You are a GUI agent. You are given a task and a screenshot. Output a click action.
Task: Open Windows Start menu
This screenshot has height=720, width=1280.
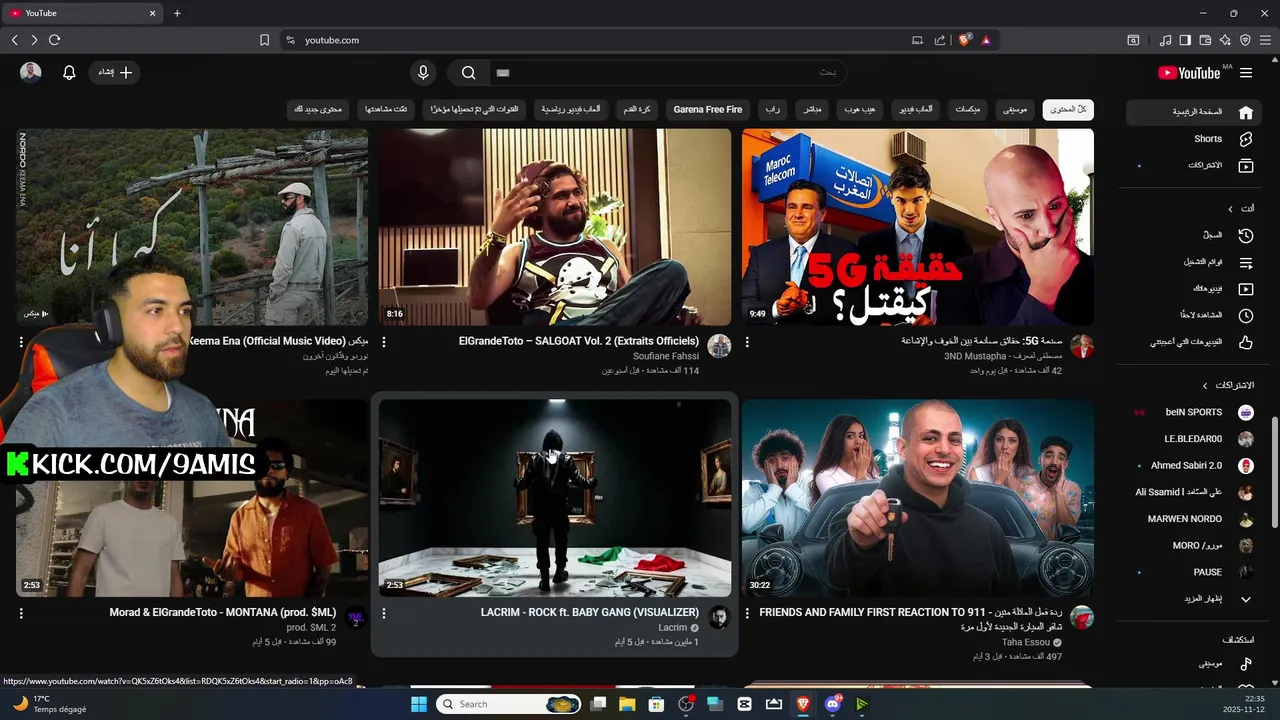coord(418,704)
